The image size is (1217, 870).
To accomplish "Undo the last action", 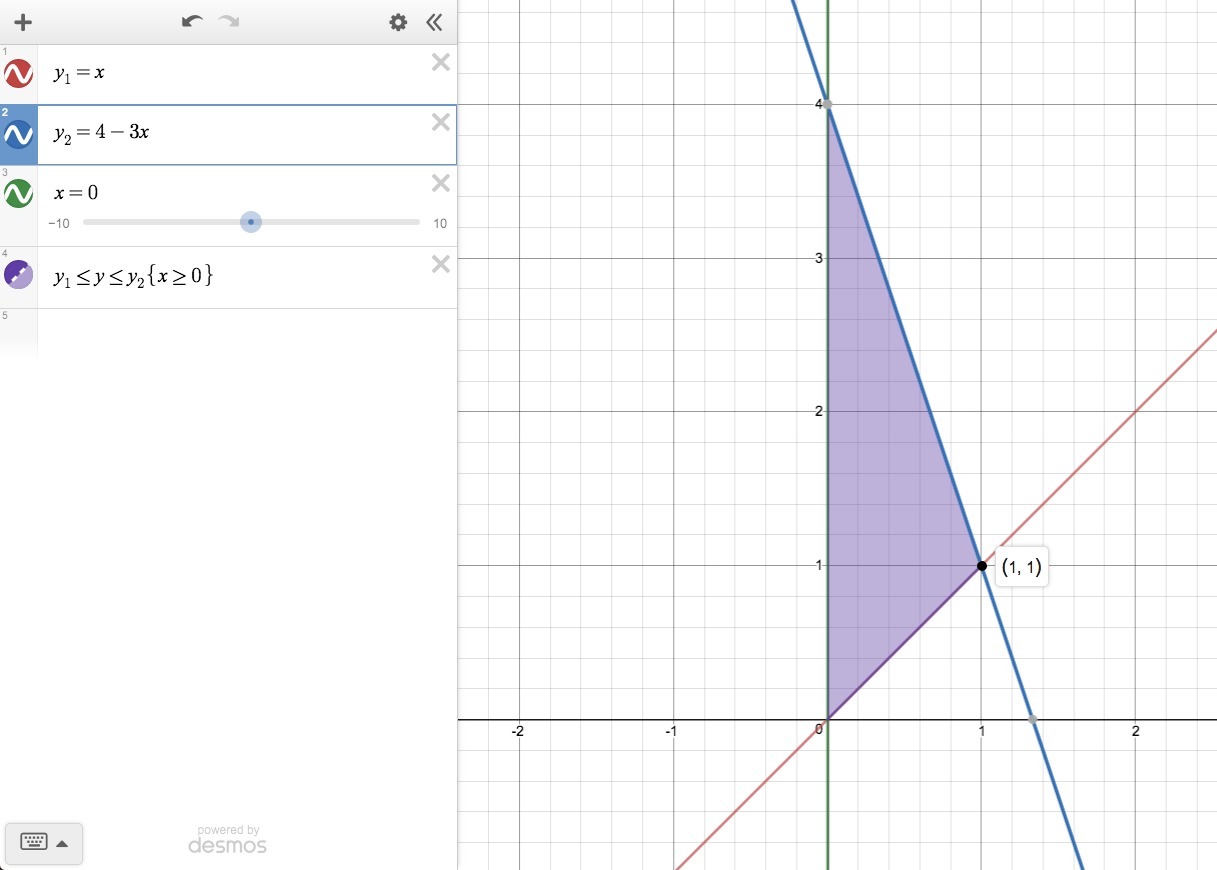I will (x=192, y=22).
